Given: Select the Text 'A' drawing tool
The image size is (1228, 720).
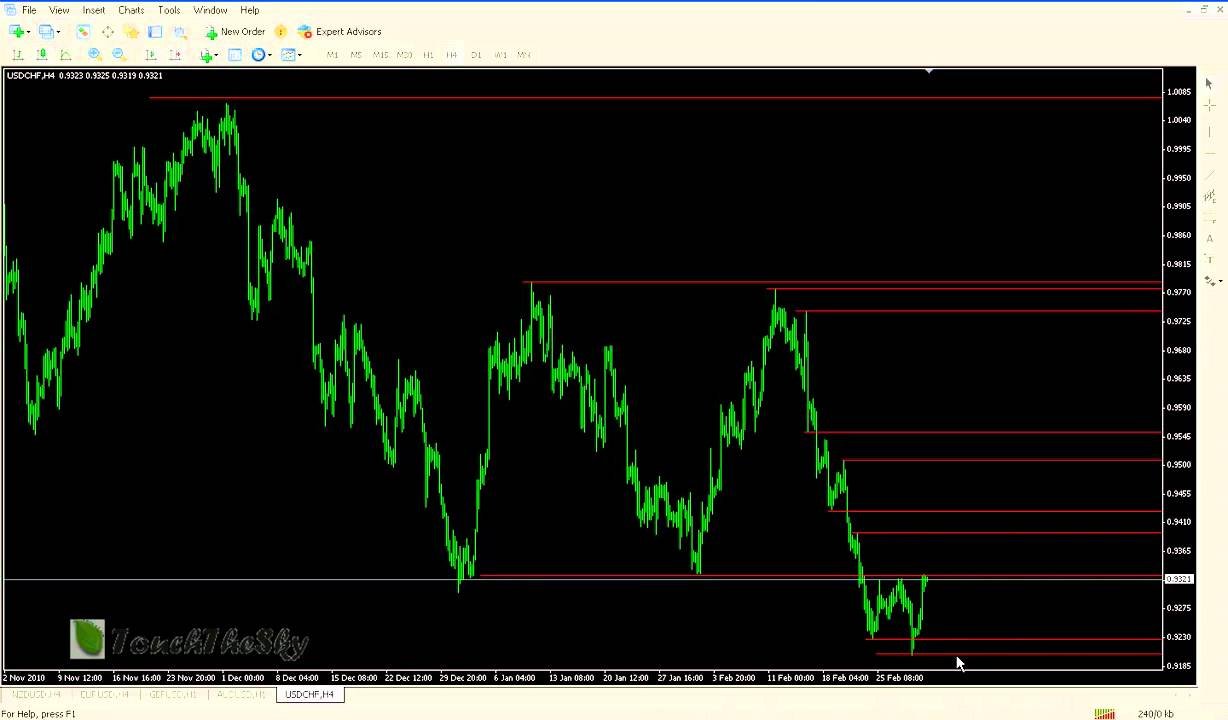Looking at the screenshot, I should [x=1209, y=239].
